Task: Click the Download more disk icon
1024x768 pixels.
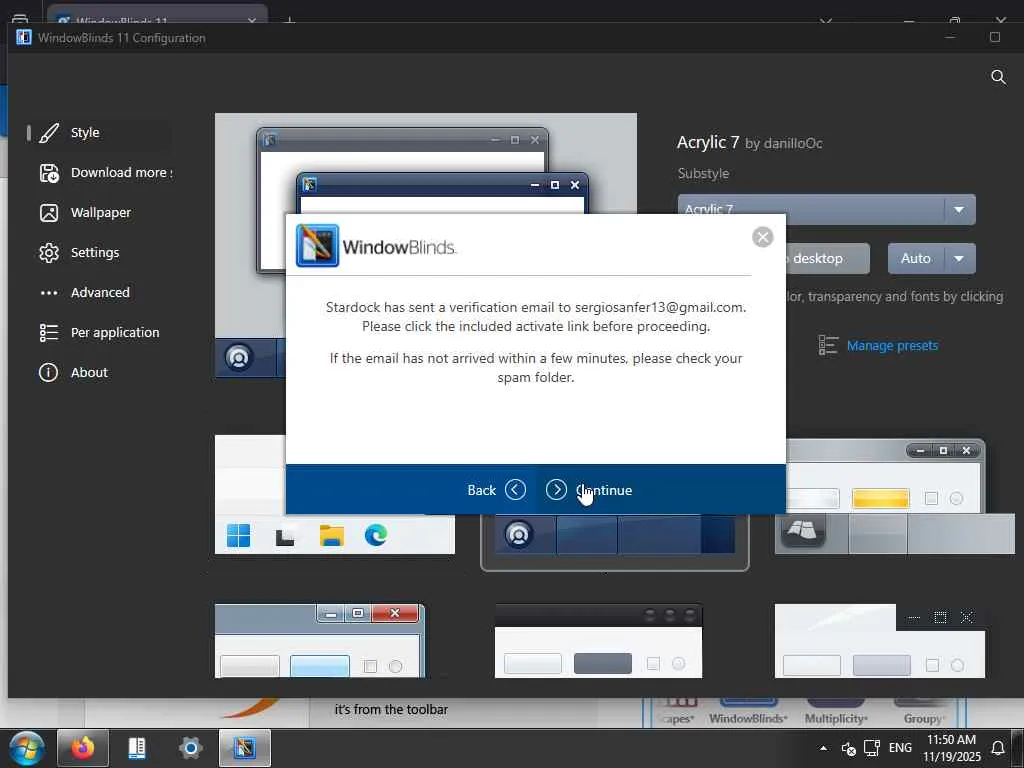Action: pyautogui.click(x=49, y=172)
